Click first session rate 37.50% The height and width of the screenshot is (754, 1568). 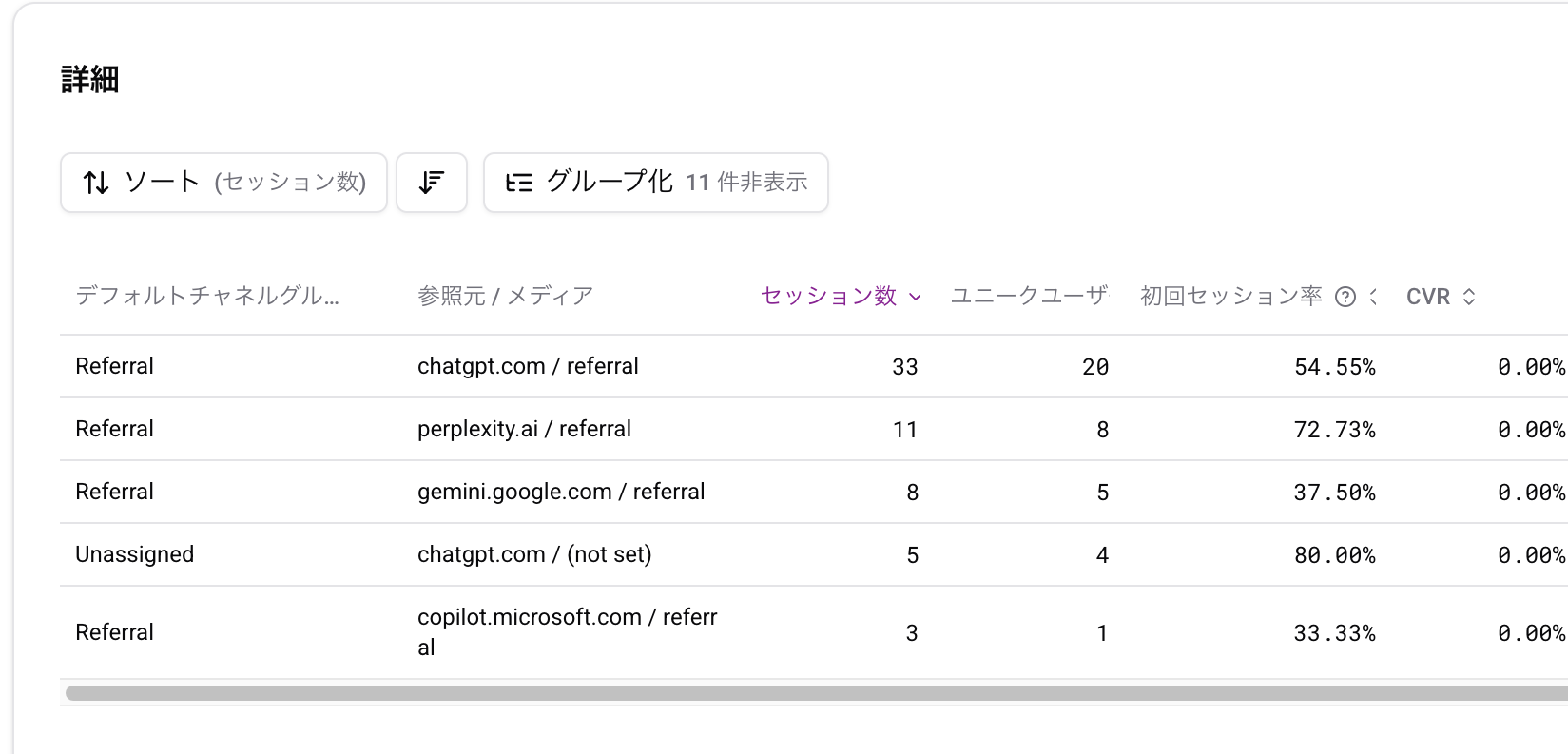(1335, 493)
